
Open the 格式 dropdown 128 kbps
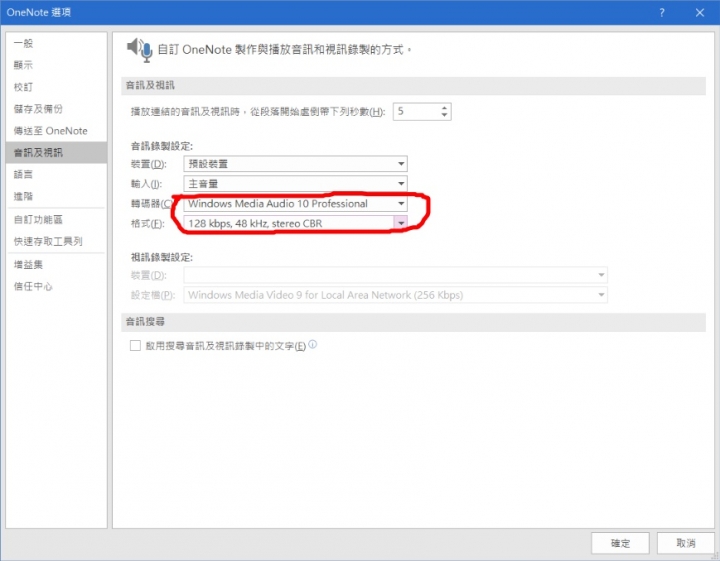point(295,224)
